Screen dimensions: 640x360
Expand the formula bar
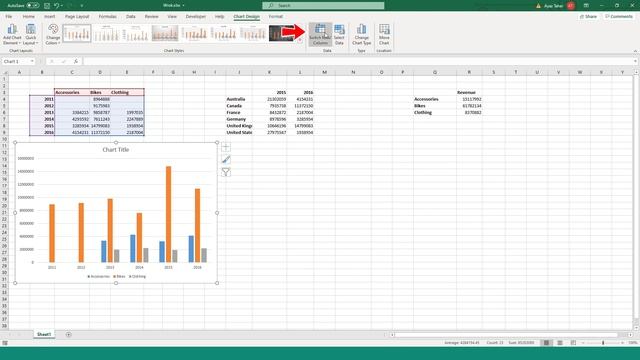click(x=635, y=61)
